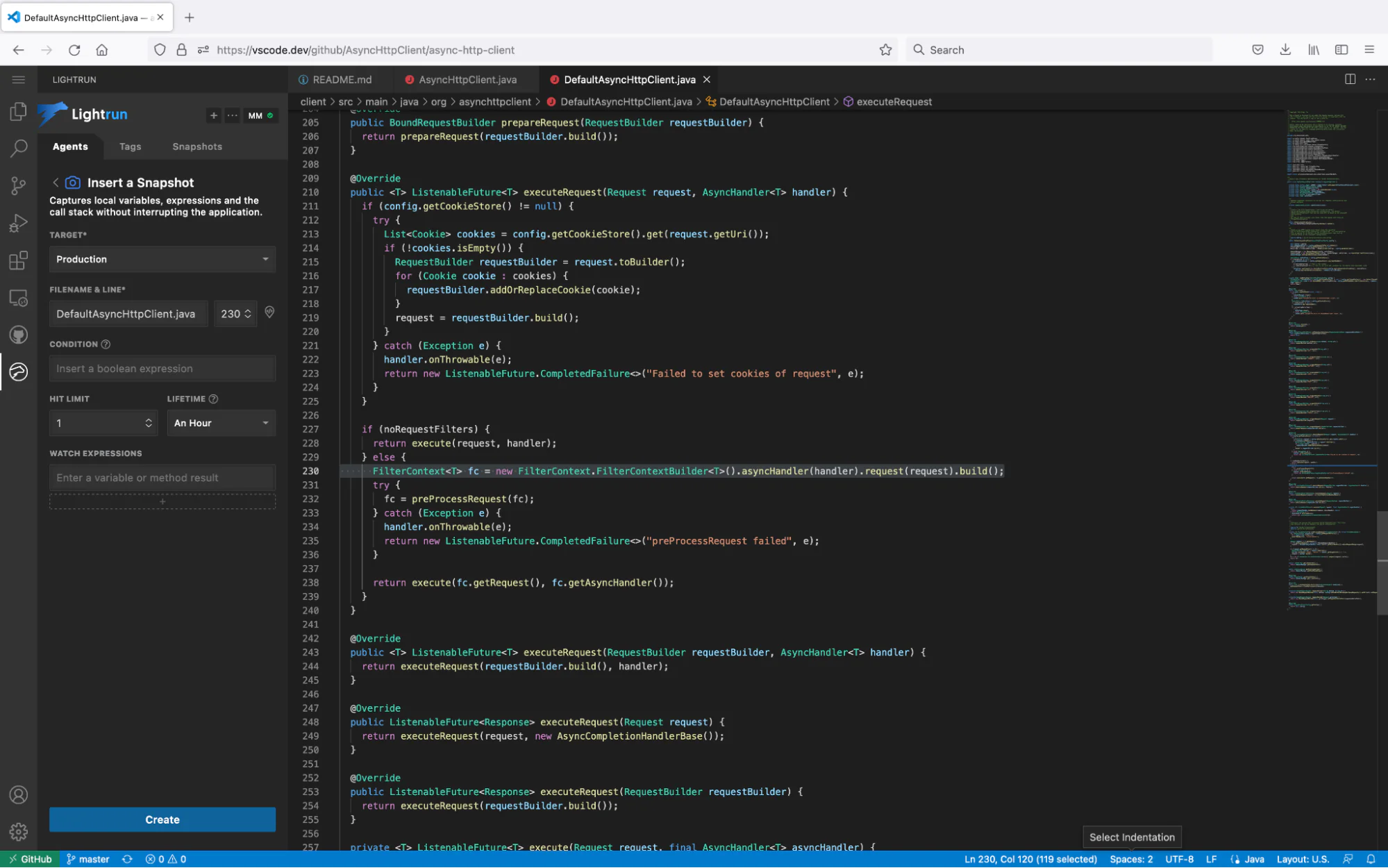Open the Manage settings gear
This screenshot has width=1388, height=868.
click(18, 831)
